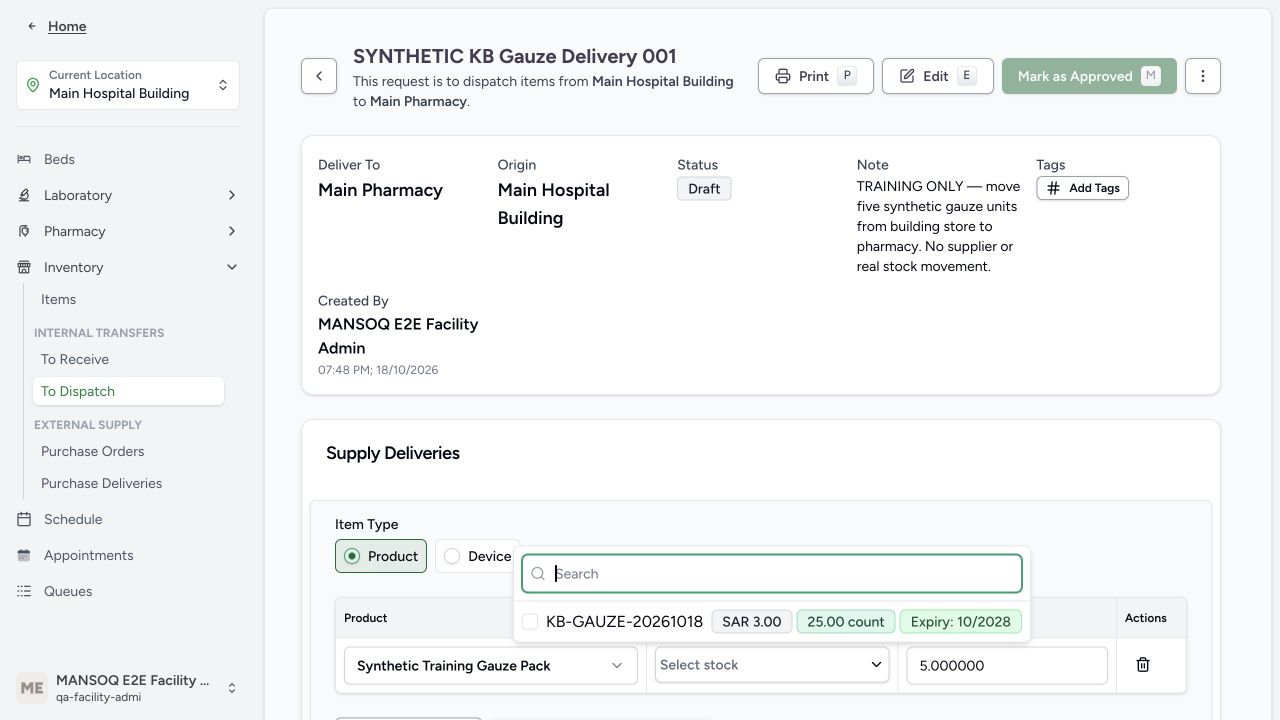The image size is (1280, 720).
Task: Click the Beds bed icon
Action: pyautogui.click(x=24, y=159)
